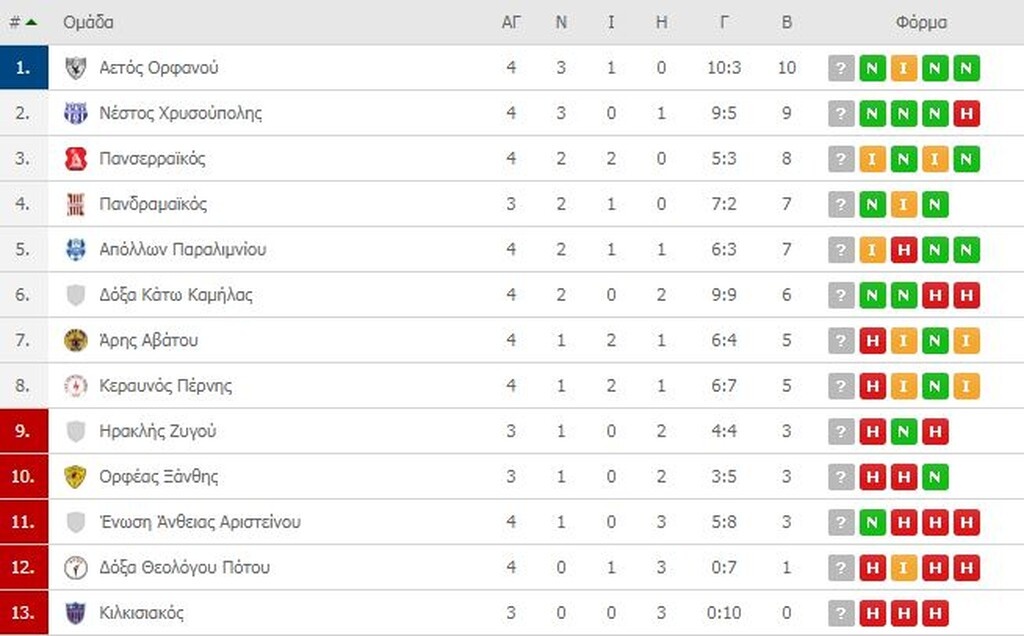The height and width of the screenshot is (636, 1024).
Task: Reveal the hidden form result for Αετός Ορφανού
Action: click(x=841, y=67)
